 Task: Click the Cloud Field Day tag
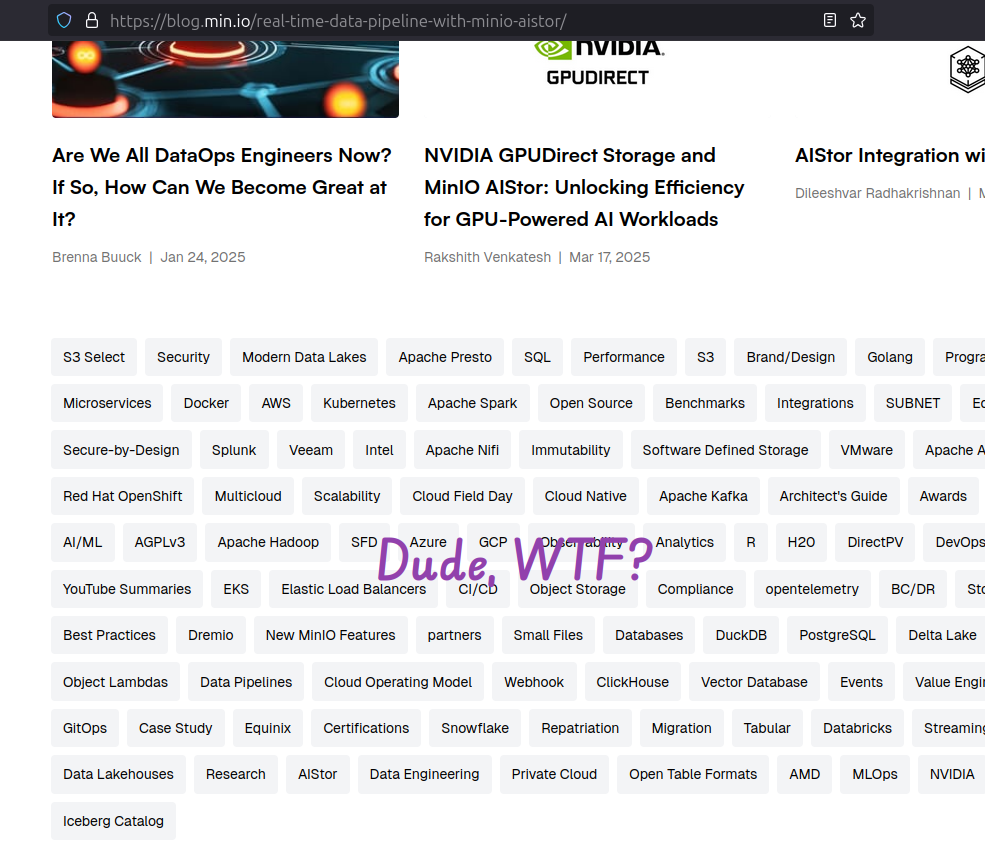(x=462, y=496)
